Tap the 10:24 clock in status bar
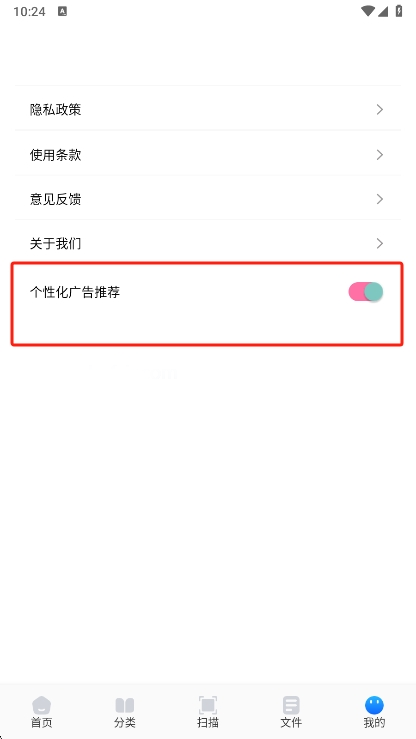This screenshot has height=739, width=416. point(29,12)
